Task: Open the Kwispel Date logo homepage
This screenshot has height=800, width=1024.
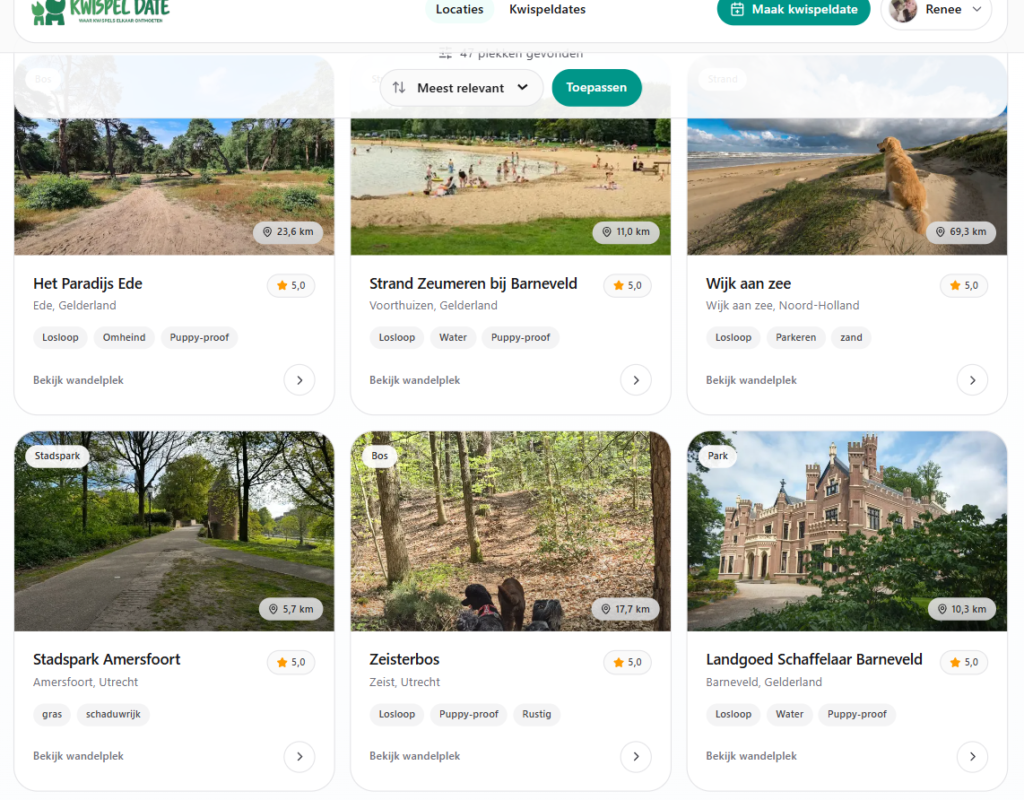Action: [101, 11]
